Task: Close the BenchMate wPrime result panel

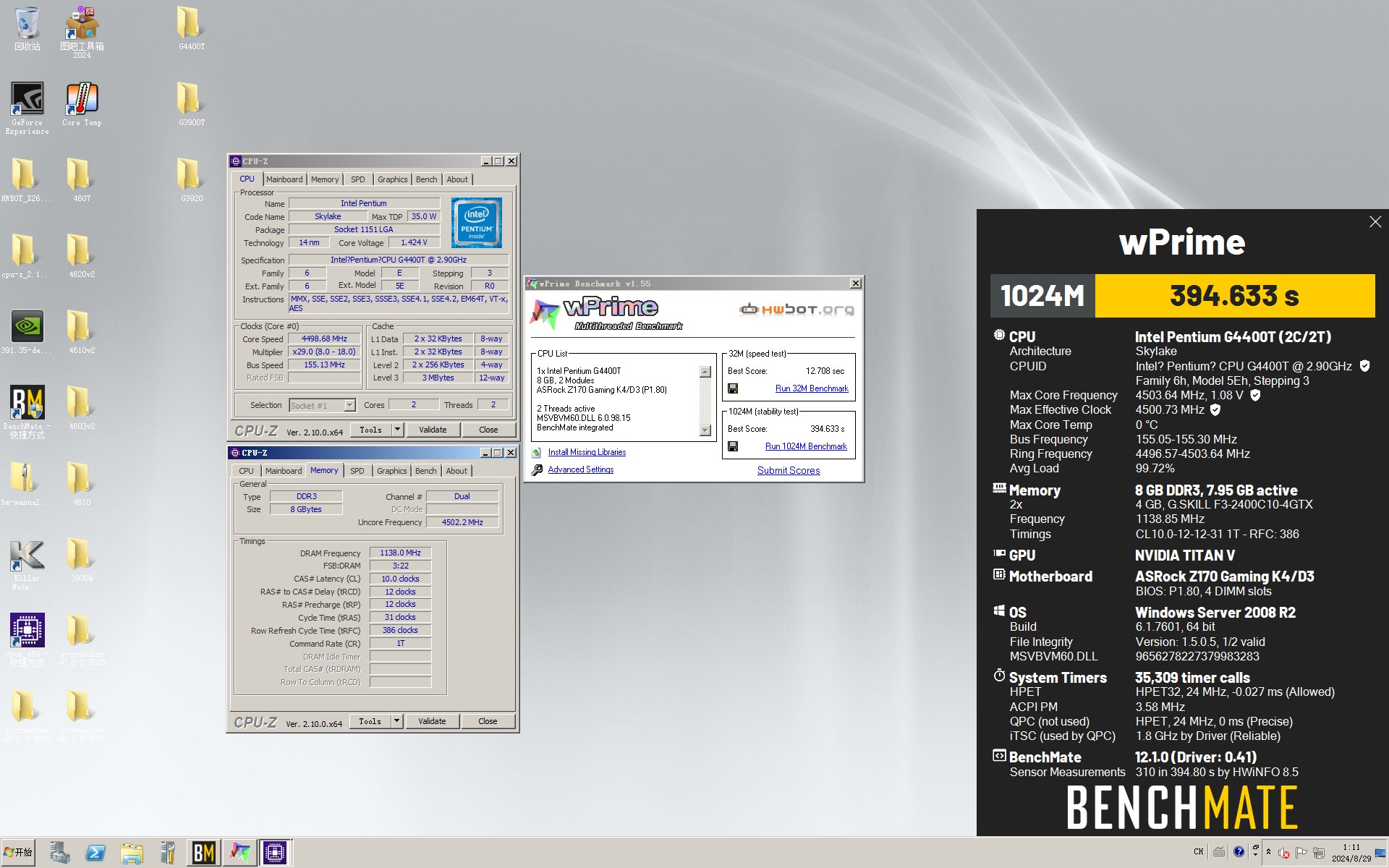Action: pyautogui.click(x=1375, y=222)
